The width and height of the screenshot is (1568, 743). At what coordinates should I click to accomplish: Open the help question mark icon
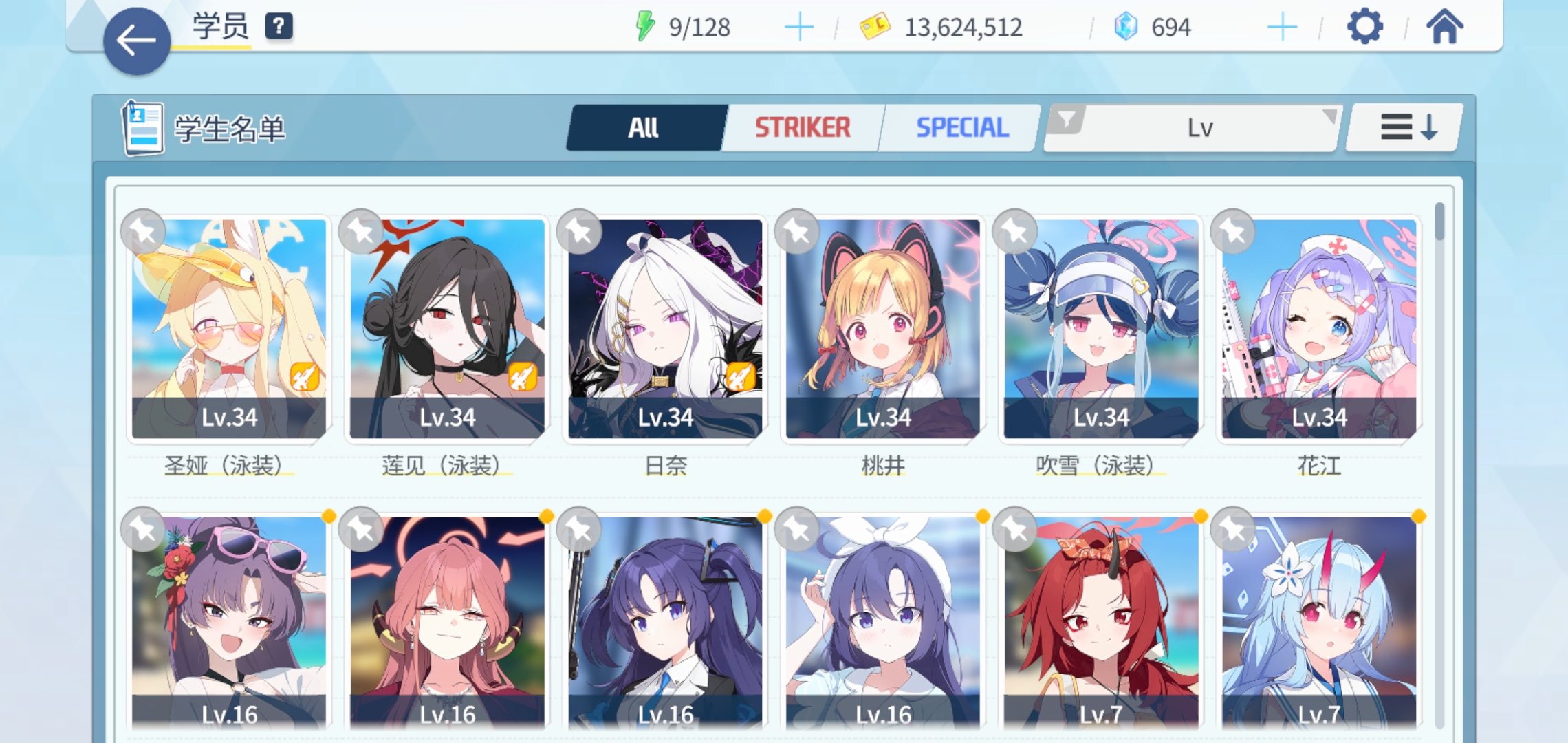pos(279,26)
